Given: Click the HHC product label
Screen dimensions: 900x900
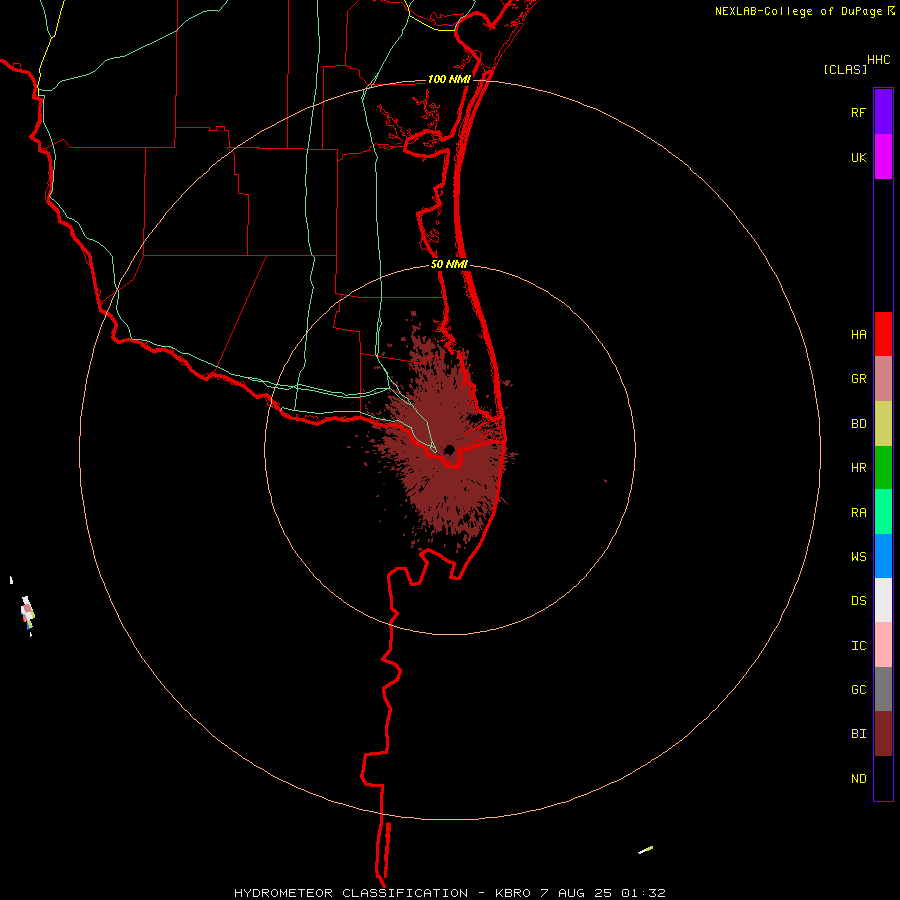Looking at the screenshot, I should (878, 60).
